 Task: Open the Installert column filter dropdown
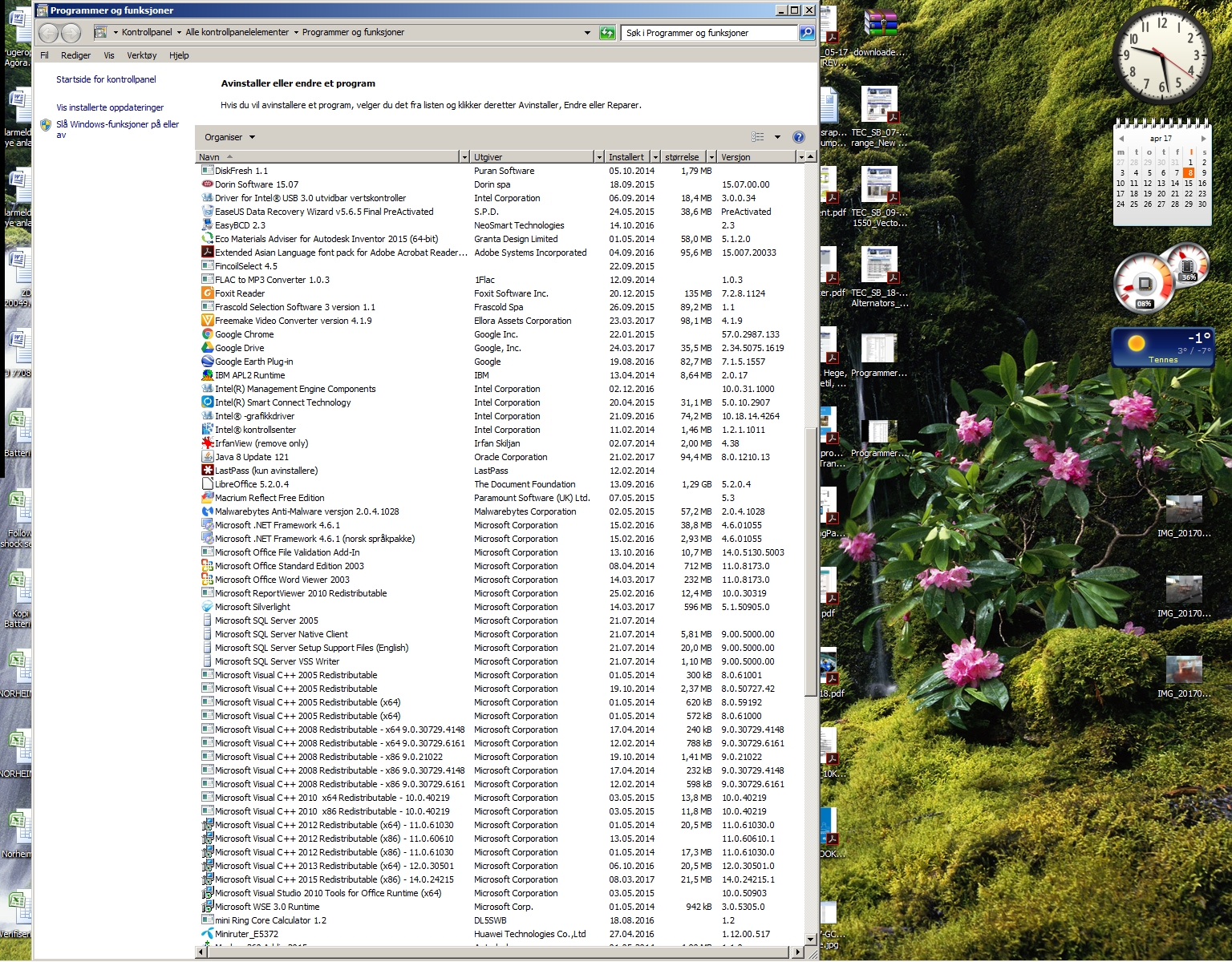(655, 157)
